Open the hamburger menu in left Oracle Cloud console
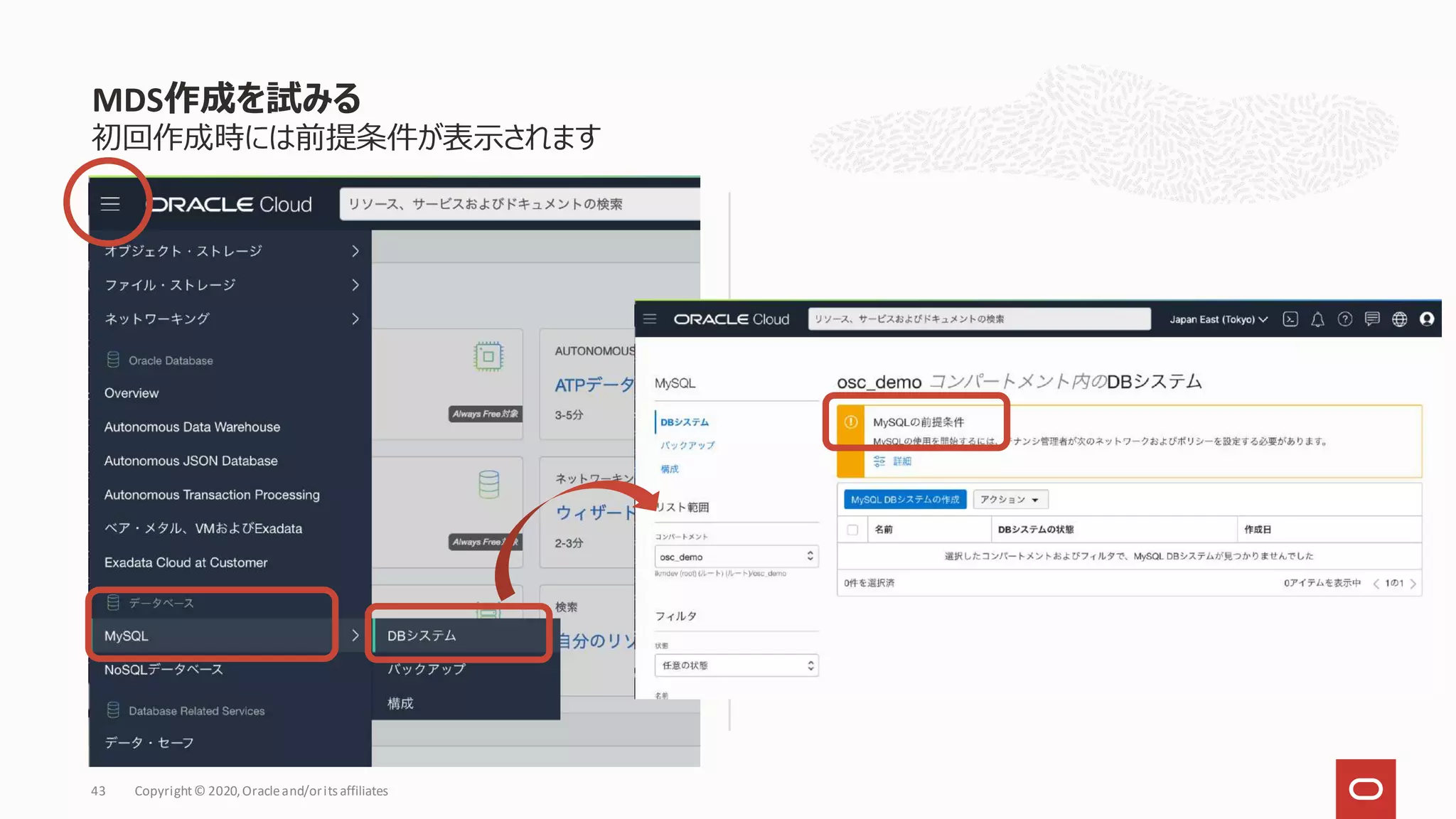Screen dimensions: 1456x819 109,204
